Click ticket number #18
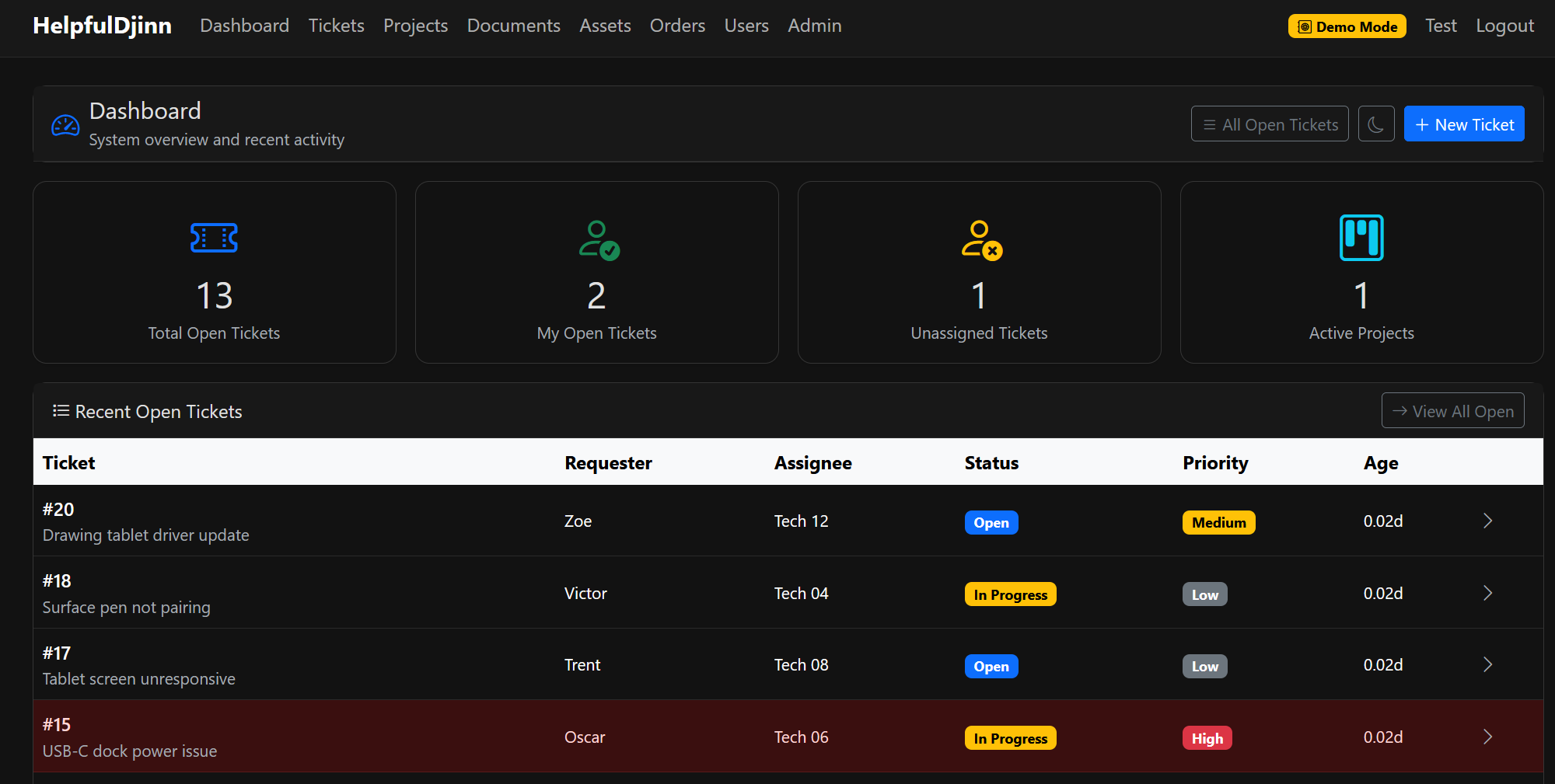This screenshot has height=784, width=1555. (x=57, y=581)
